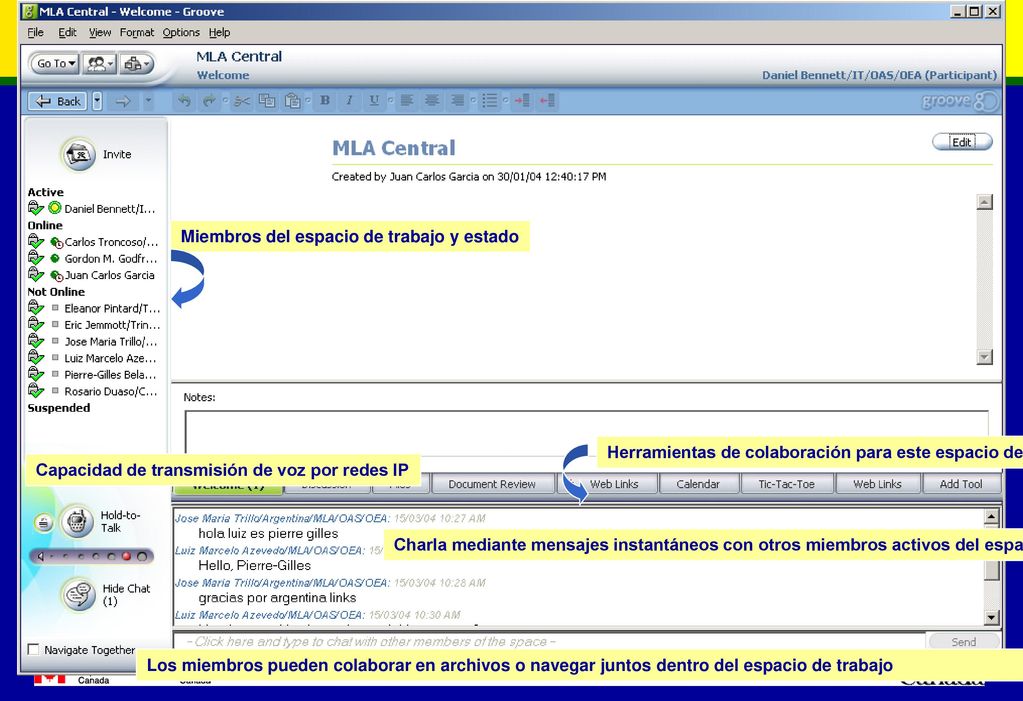The width and height of the screenshot is (1023, 701).
Task: Select member Gordon M. Godfr… in Online list
Action: pyautogui.click(x=110, y=258)
